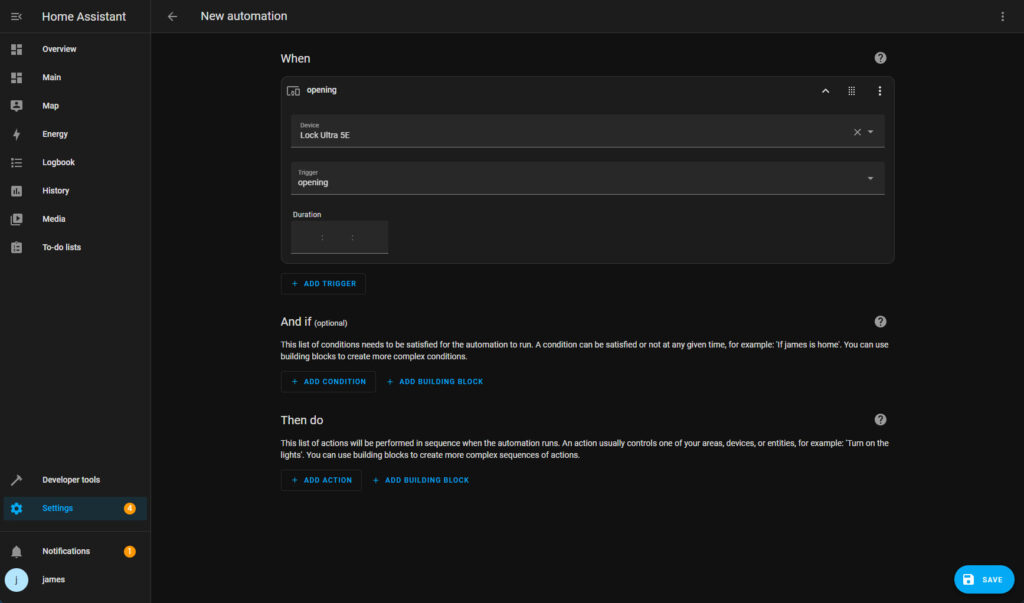Click the Add Action button
The height and width of the screenshot is (603, 1024).
[321, 480]
